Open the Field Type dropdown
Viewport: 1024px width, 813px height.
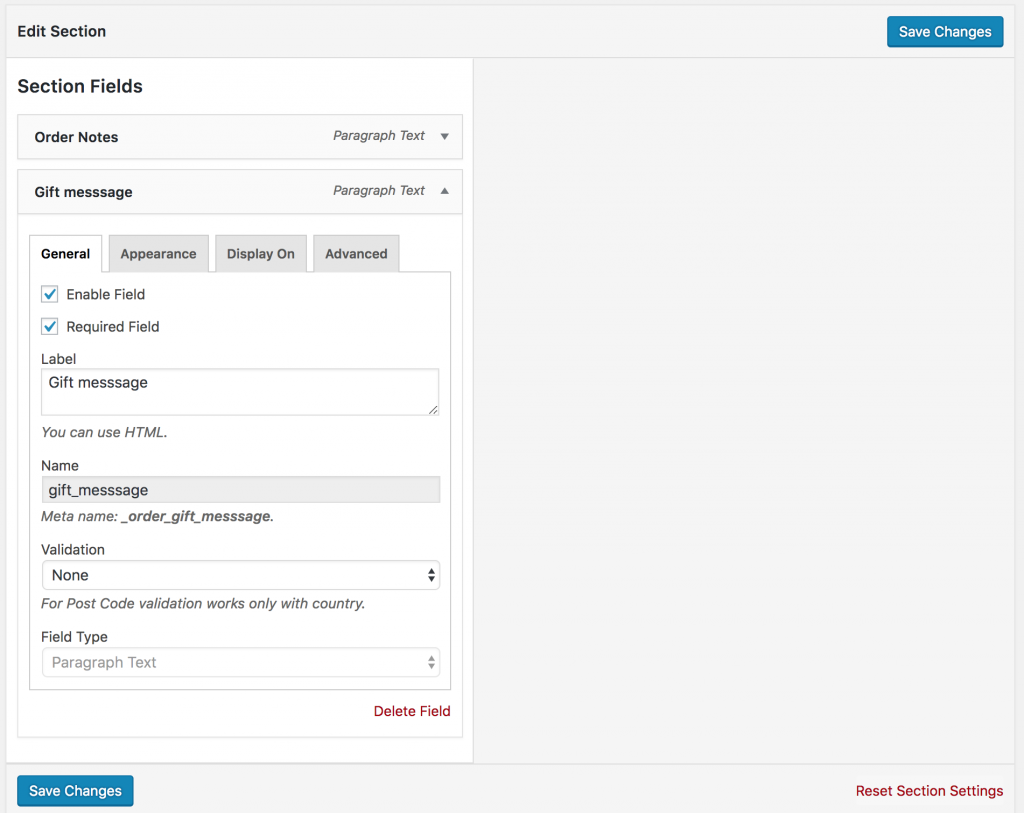240,662
